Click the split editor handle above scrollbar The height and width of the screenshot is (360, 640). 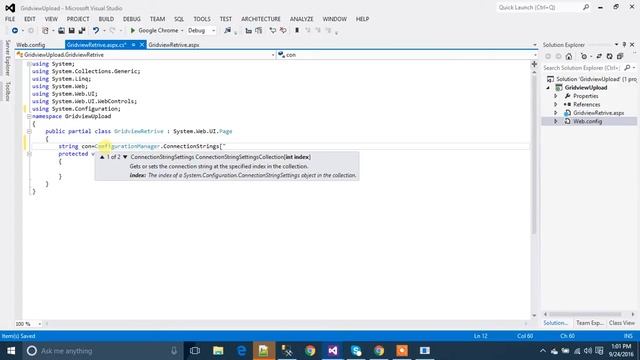[534, 64]
